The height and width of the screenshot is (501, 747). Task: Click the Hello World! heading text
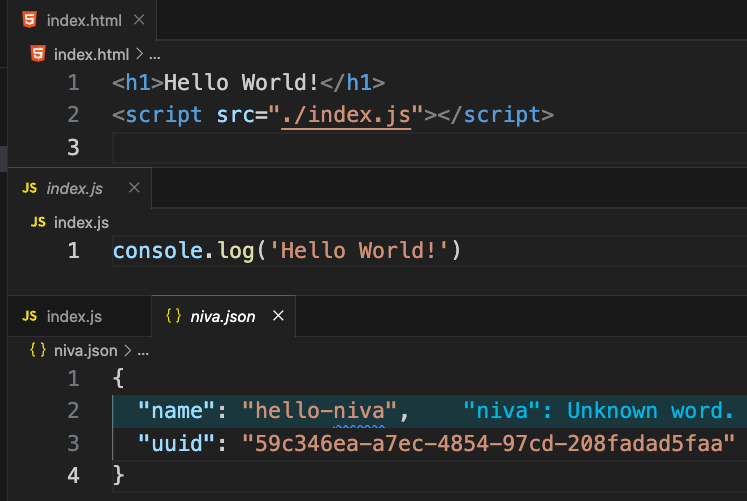(x=242, y=82)
